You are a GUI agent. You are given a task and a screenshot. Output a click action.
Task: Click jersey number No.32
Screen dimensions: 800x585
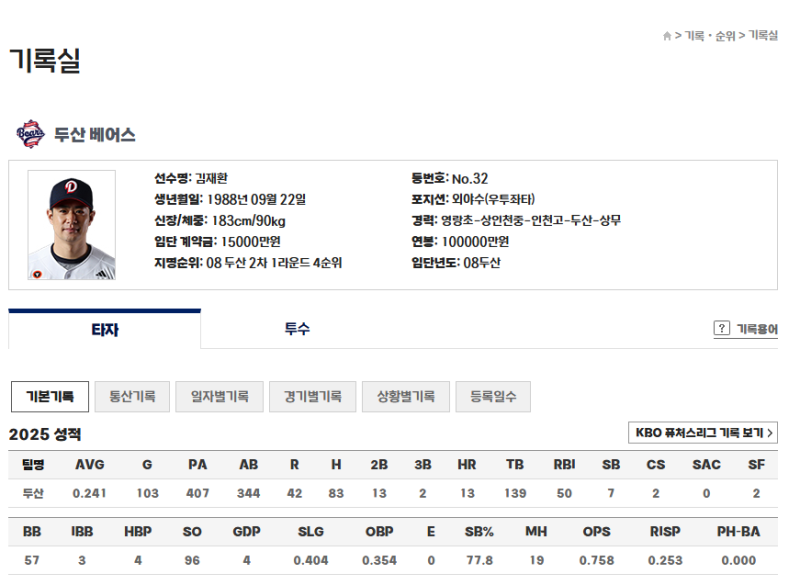(x=470, y=179)
